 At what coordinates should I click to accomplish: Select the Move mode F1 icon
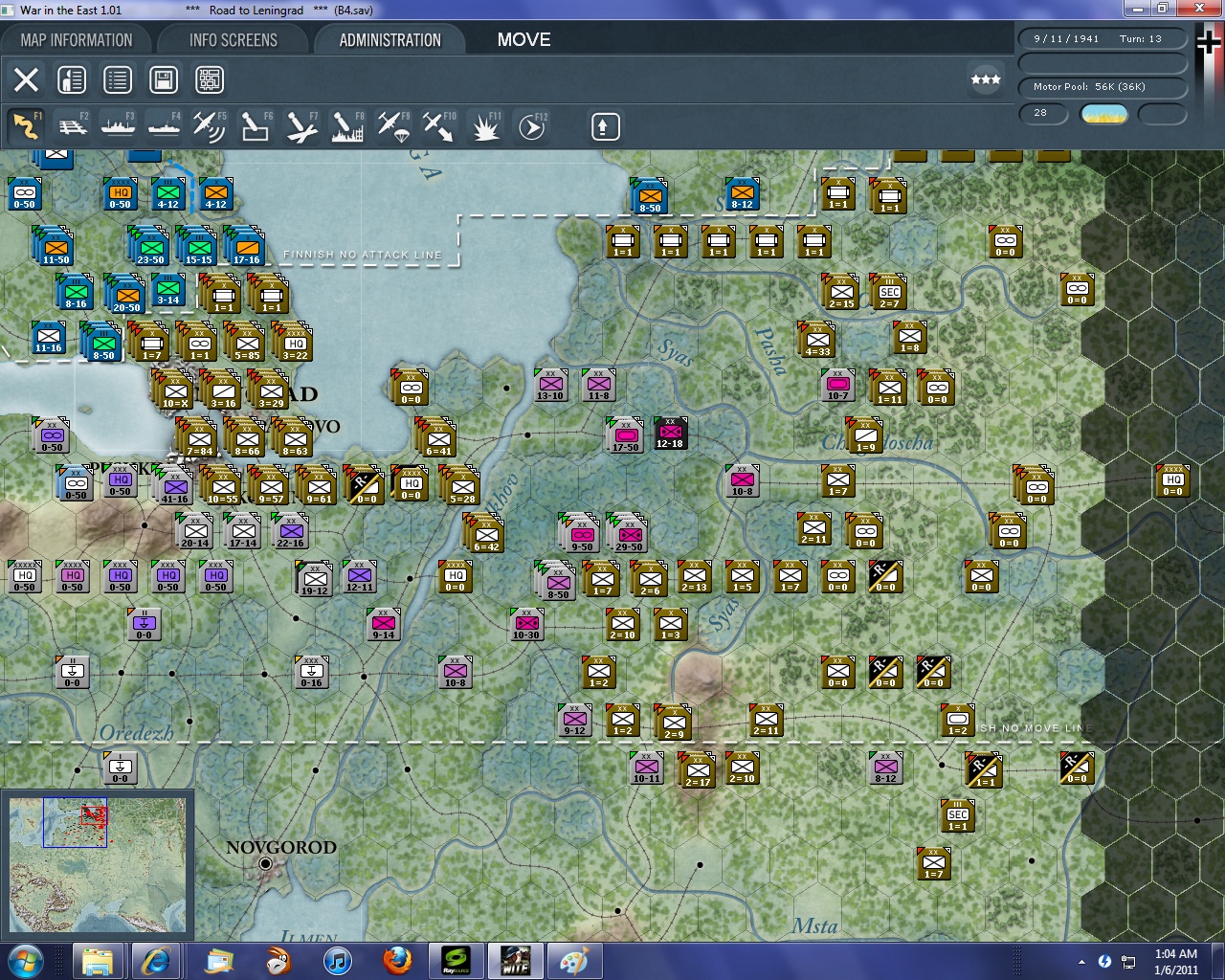(x=26, y=126)
